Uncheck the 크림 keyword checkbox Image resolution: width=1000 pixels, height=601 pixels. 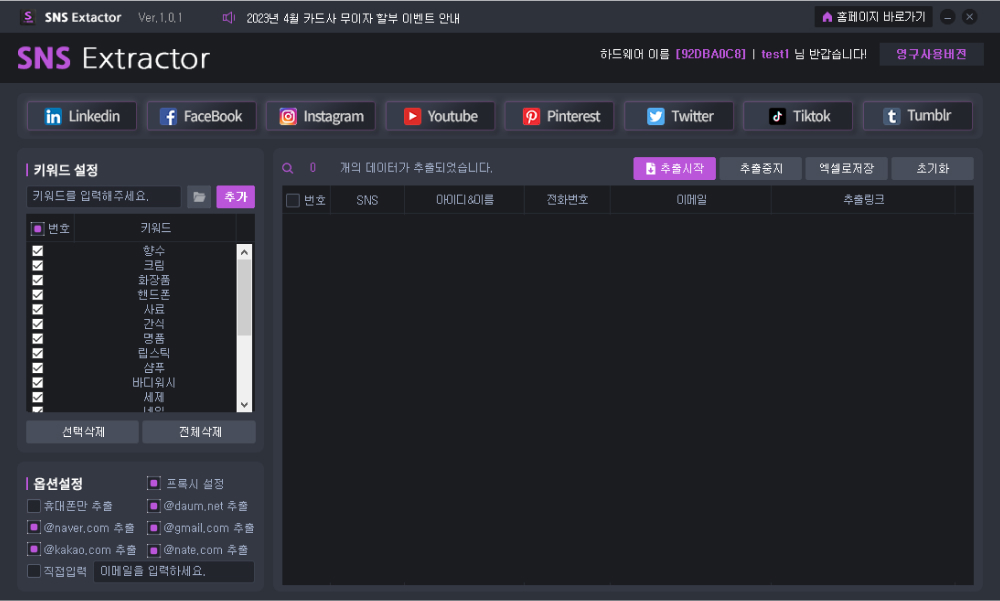38,265
